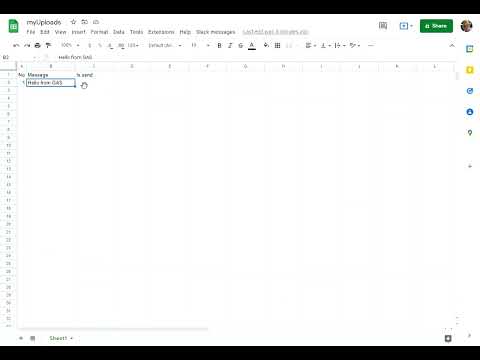Open the Format menu
Image resolution: width=480 pixels, height=360 pixels.
click(x=99, y=32)
